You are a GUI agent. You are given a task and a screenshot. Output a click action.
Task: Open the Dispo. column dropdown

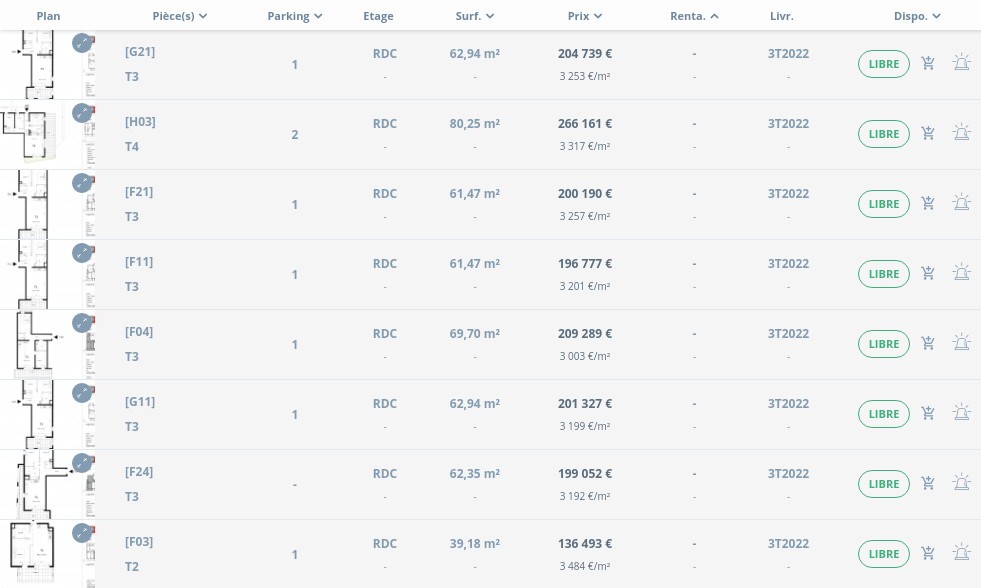click(917, 16)
